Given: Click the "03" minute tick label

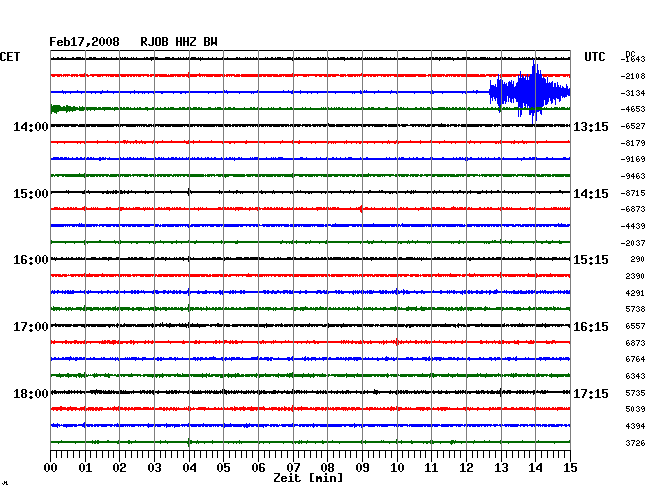Looking at the screenshot, I should (154, 468).
